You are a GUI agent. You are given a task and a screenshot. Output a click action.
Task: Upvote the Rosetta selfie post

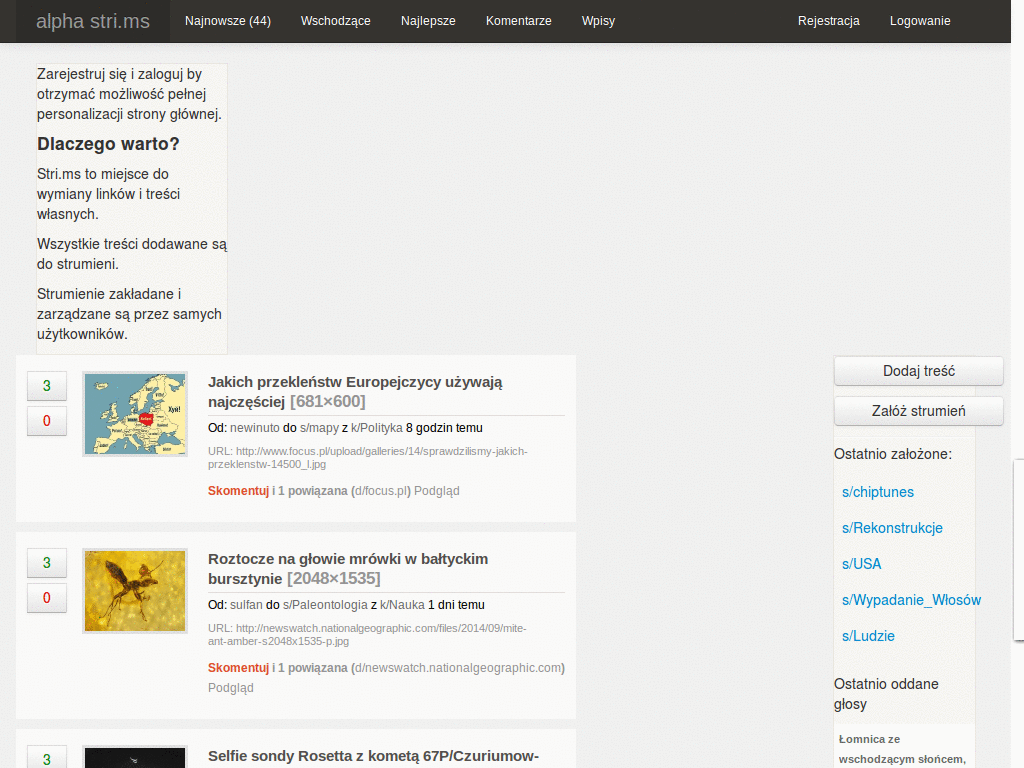click(x=47, y=757)
